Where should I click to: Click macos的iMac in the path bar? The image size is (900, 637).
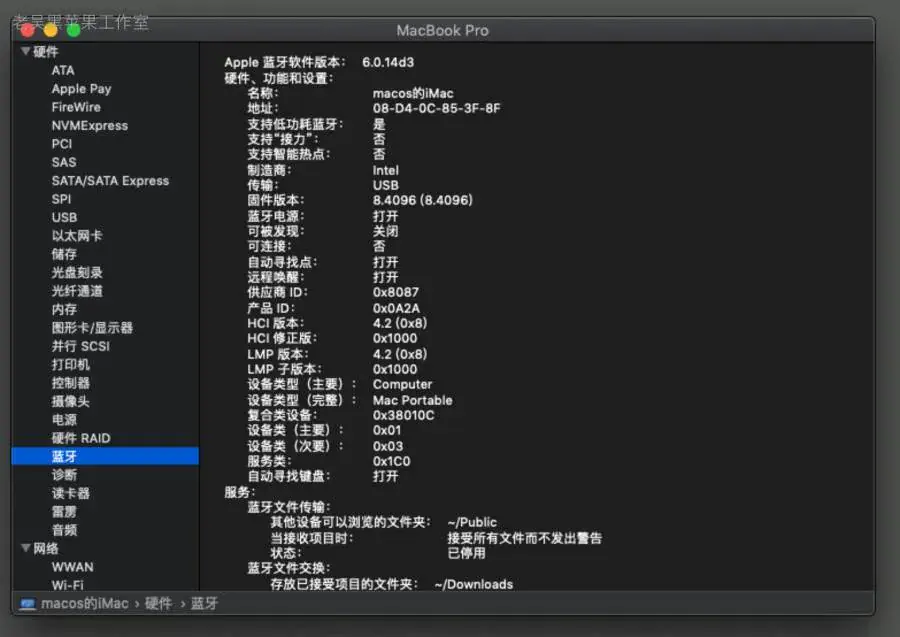pyautogui.click(x=84, y=603)
